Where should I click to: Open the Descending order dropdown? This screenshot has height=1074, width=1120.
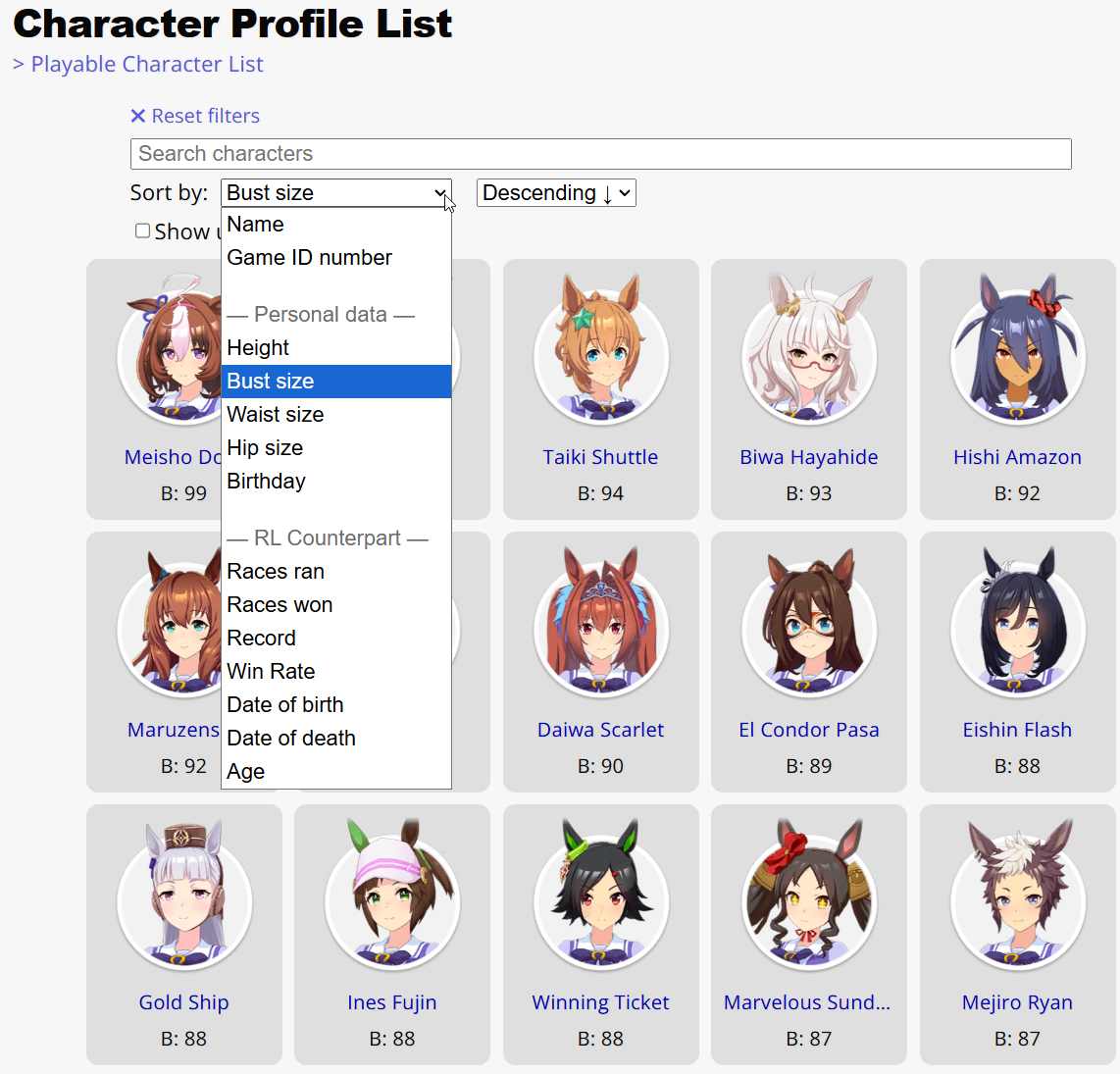point(556,193)
